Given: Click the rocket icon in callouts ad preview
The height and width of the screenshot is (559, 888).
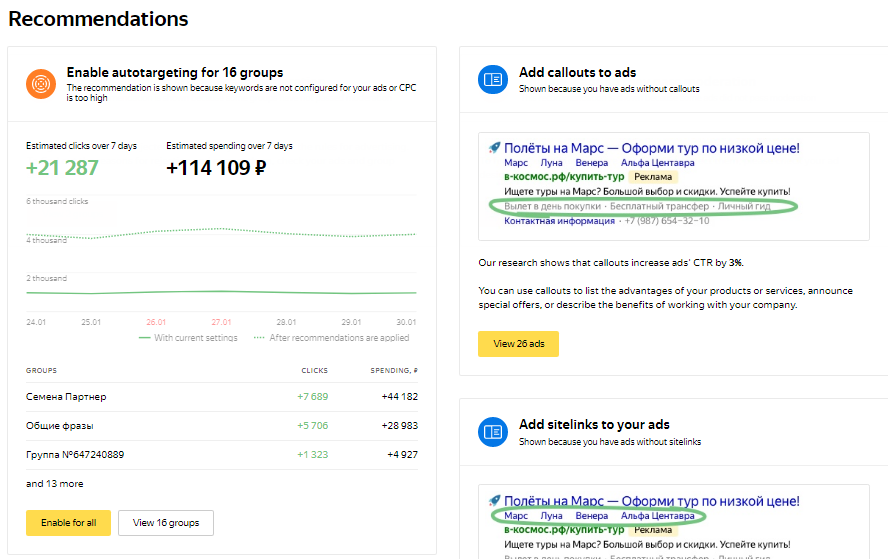Looking at the screenshot, I should 494,148.
